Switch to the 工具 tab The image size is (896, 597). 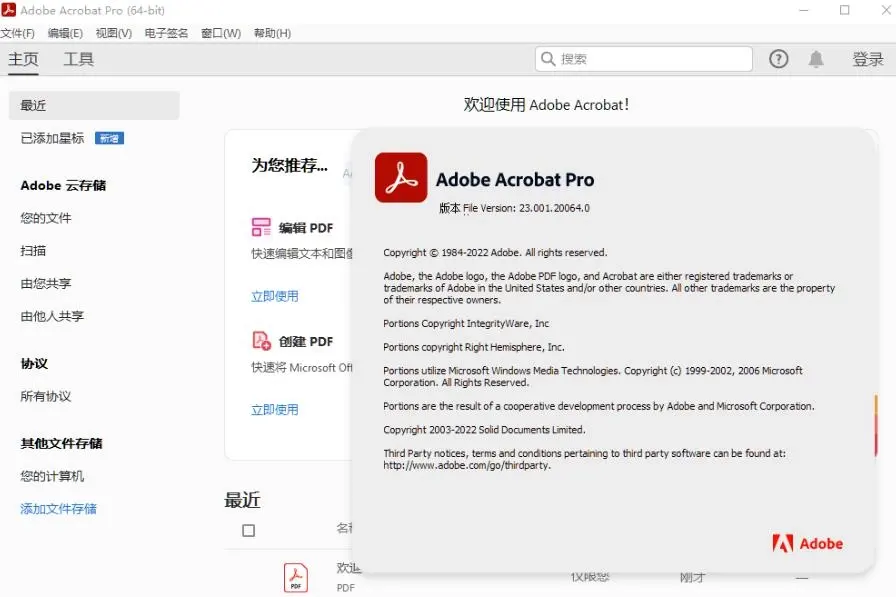78,59
